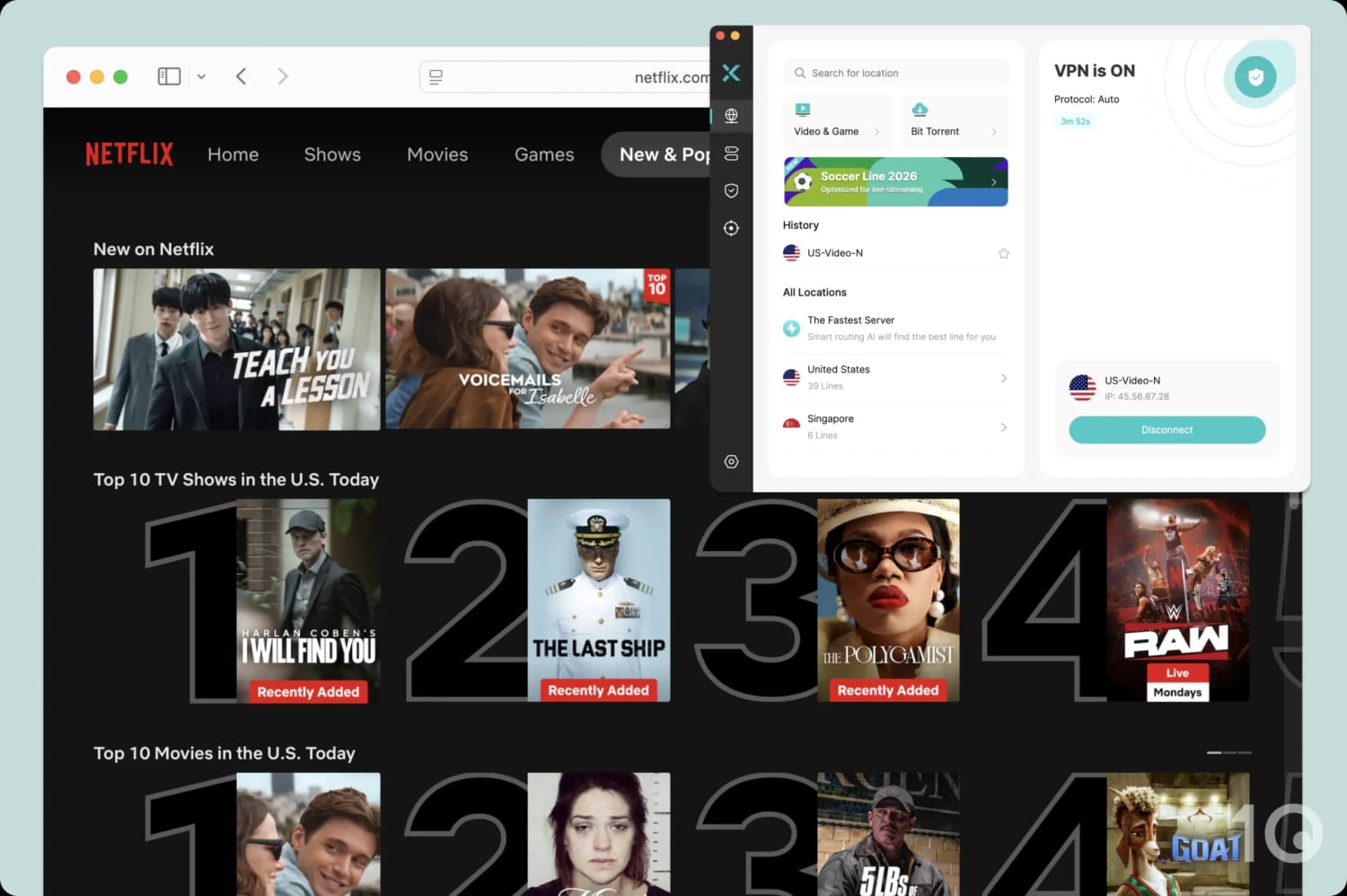Click the Bit Torrent cloud download icon
Viewport: 1347px width, 896px height.
(920, 110)
